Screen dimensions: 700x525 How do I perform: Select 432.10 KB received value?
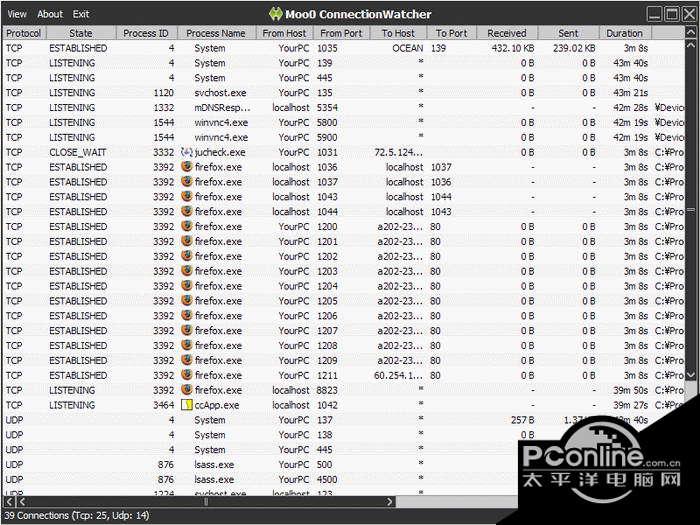[512, 48]
